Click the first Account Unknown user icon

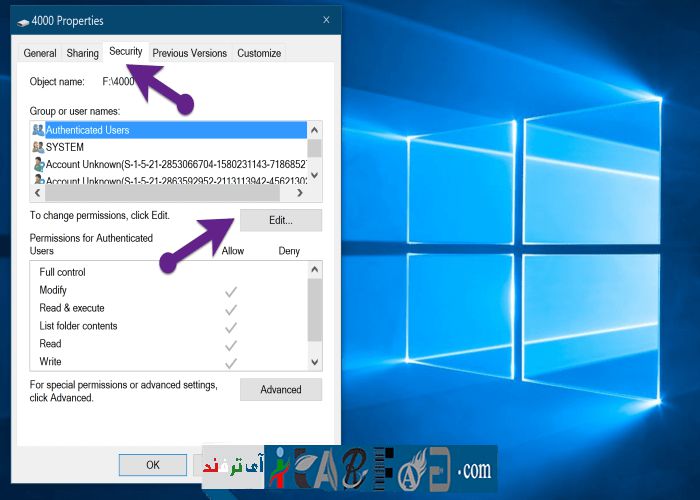tap(38, 164)
